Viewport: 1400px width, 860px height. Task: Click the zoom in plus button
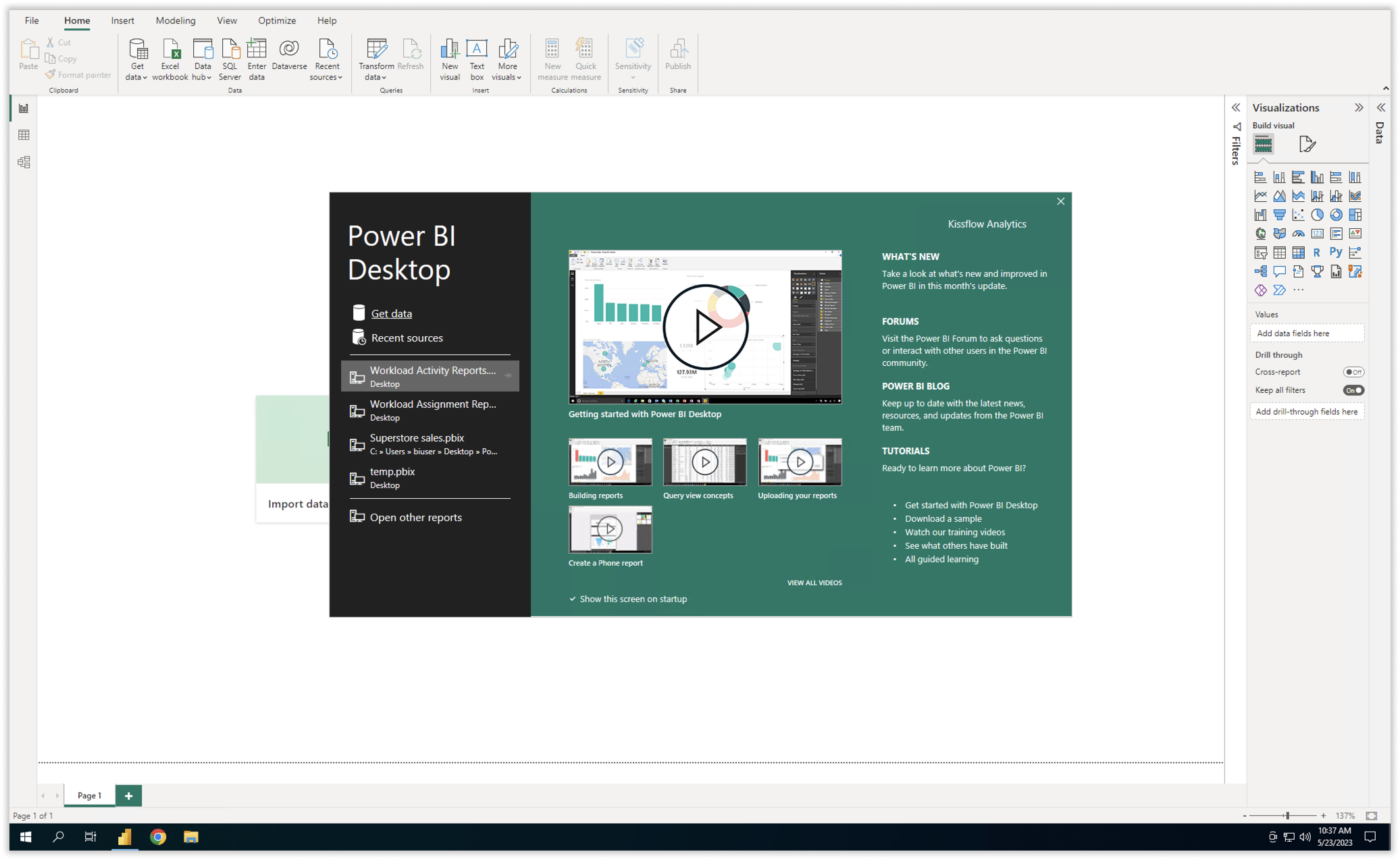(1323, 815)
